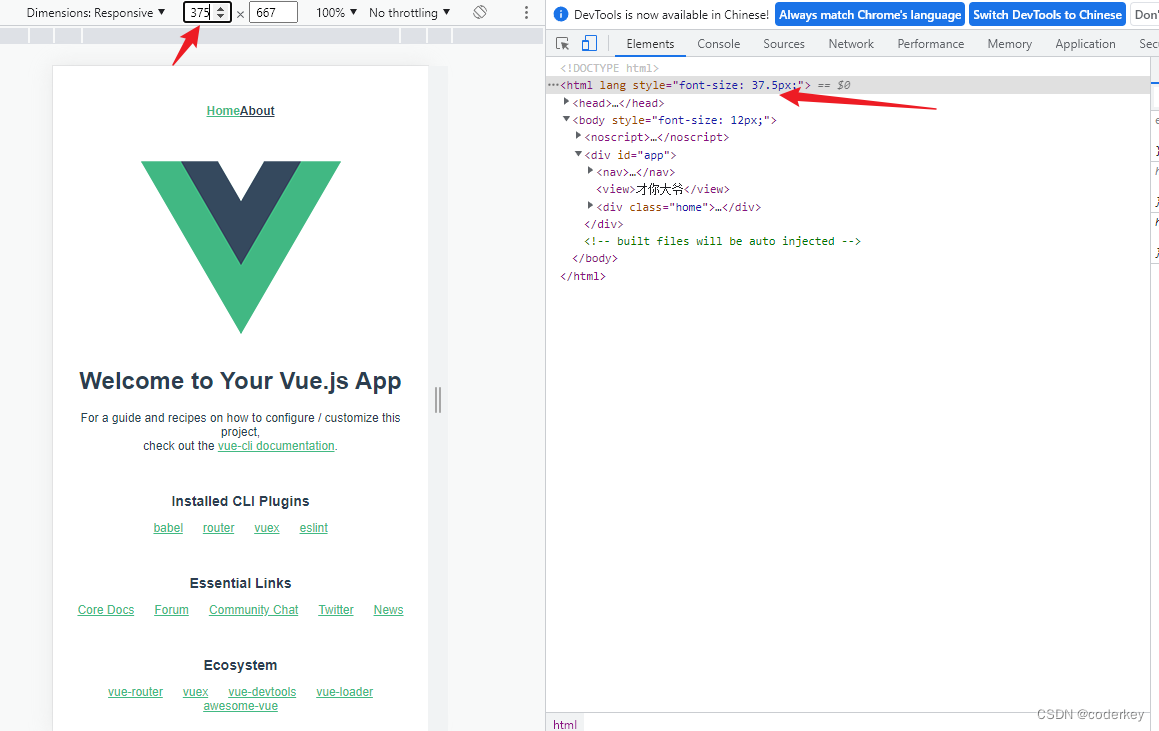Click Switch DevTools to Chinese button
This screenshot has width=1159, height=731.
point(1047,15)
